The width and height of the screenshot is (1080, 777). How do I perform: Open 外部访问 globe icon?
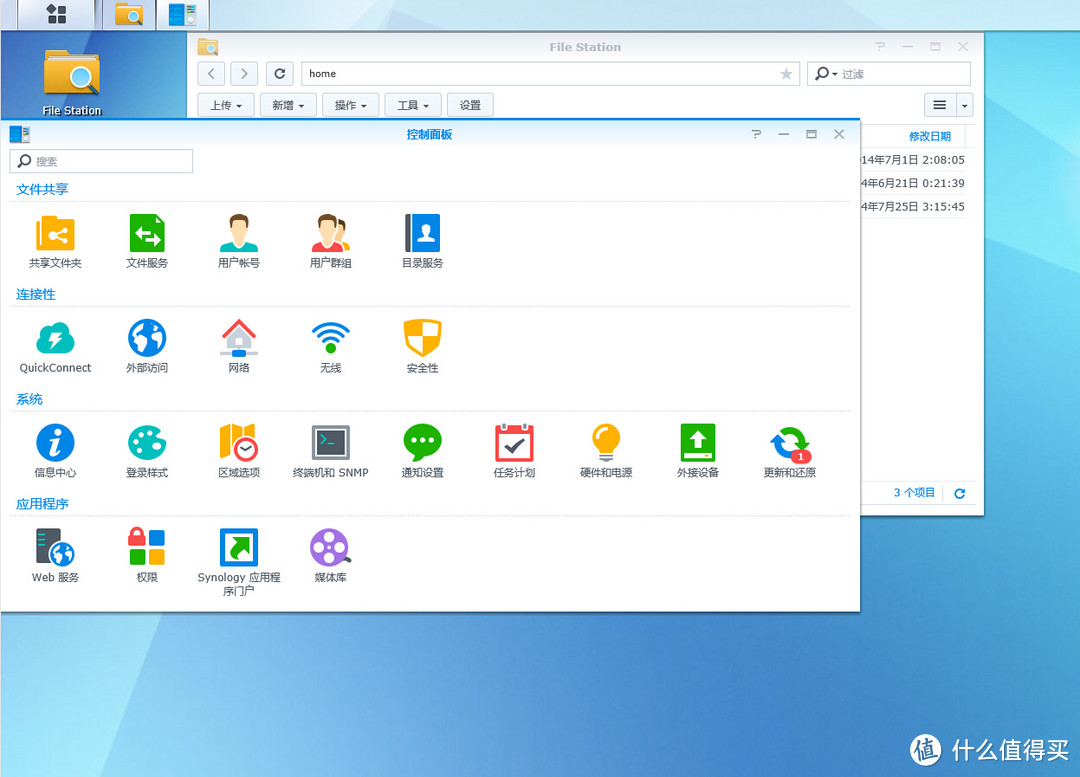[x=147, y=346]
